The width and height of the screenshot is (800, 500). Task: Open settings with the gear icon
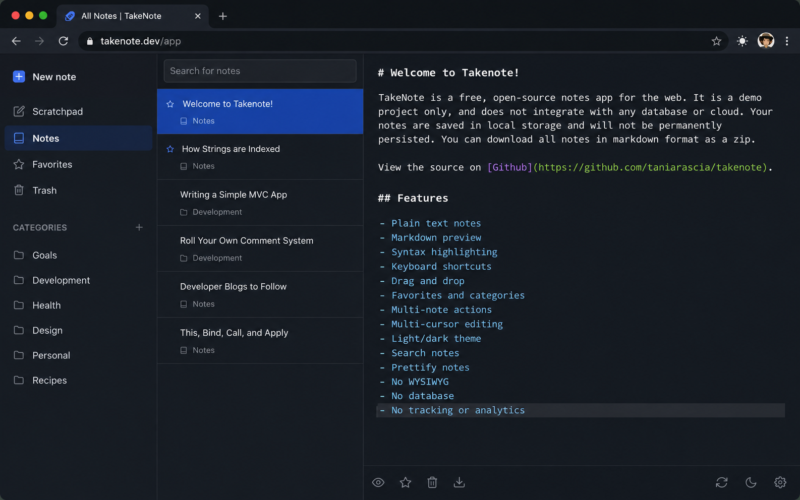click(780, 482)
